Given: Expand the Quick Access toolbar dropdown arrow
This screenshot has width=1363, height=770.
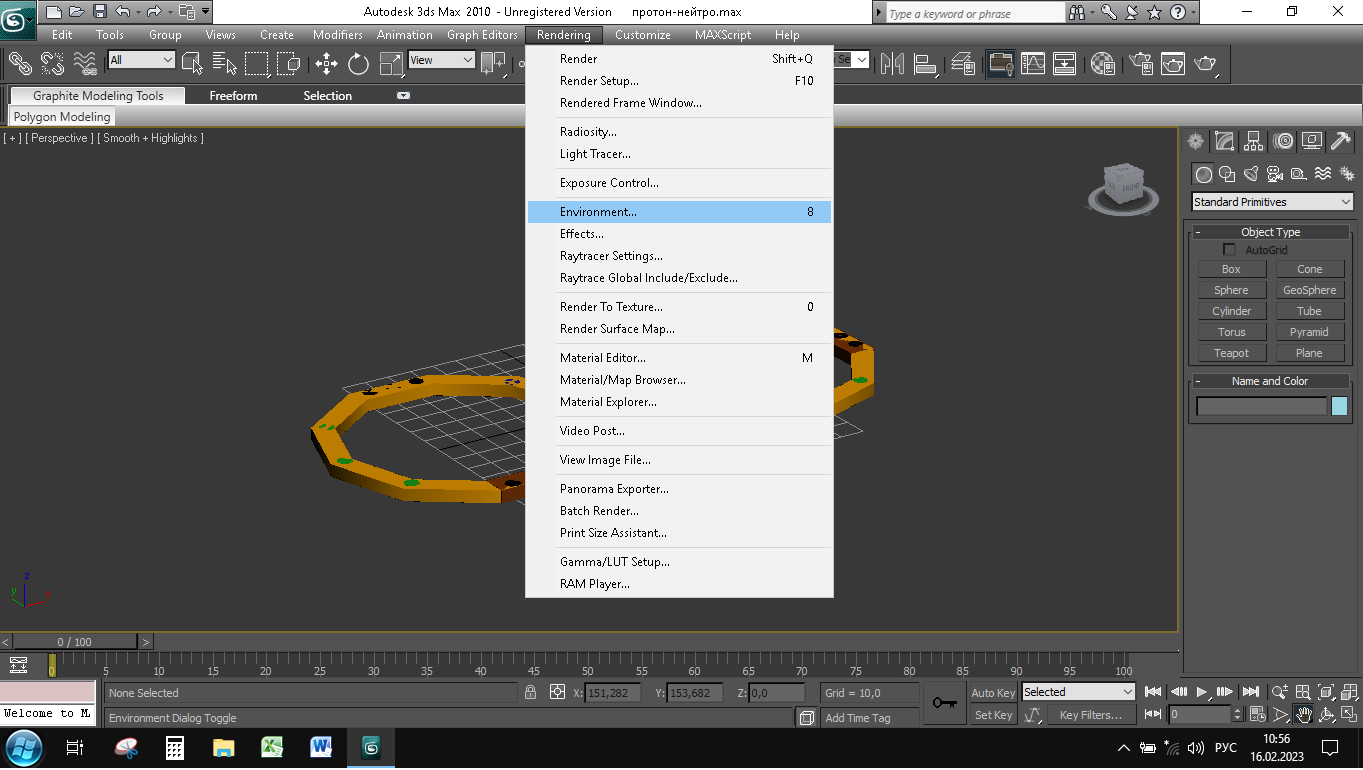Looking at the screenshot, I should tap(205, 12).
